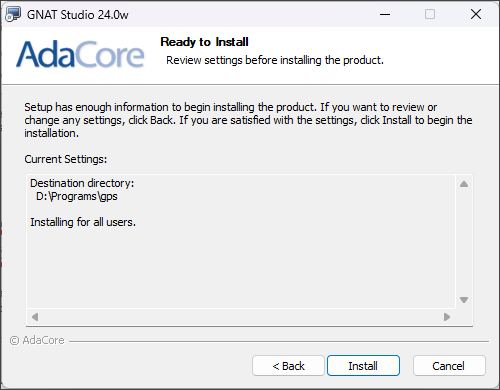
Task: Click the horizontal scrollbar track in settings box
Action: tap(241, 317)
